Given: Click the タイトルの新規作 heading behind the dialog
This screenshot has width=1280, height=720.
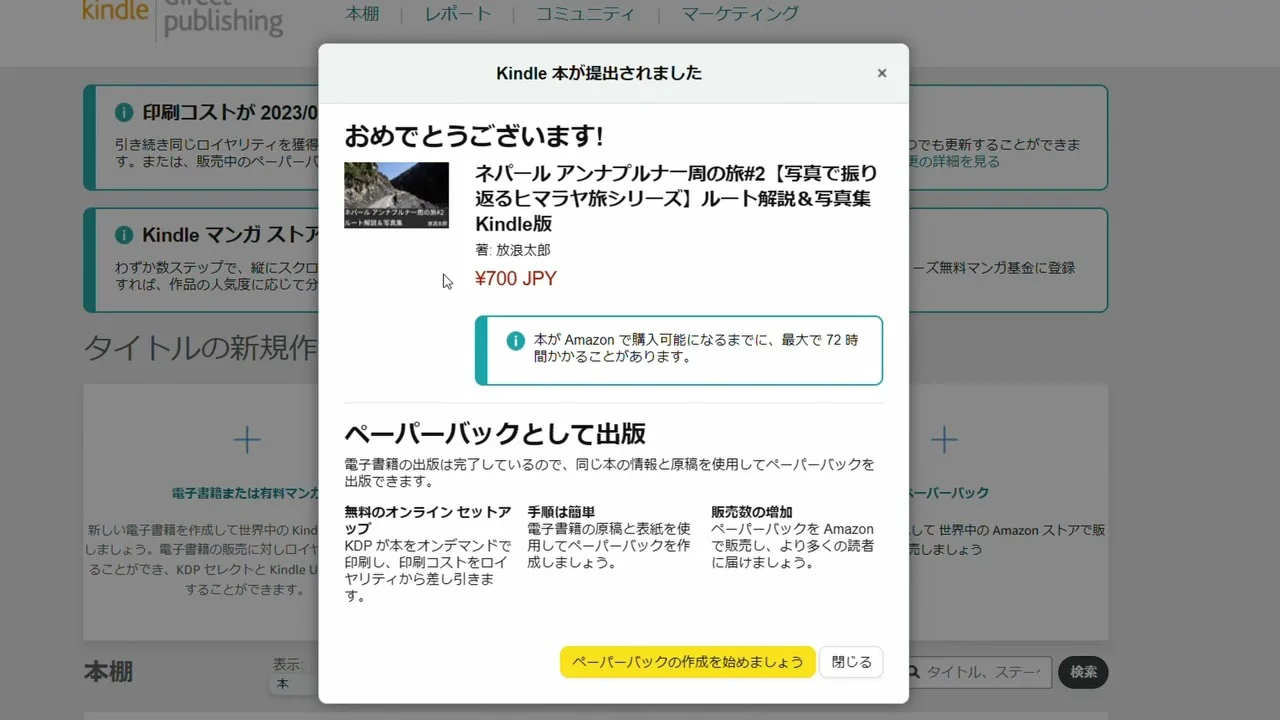Looking at the screenshot, I should click(x=200, y=348).
